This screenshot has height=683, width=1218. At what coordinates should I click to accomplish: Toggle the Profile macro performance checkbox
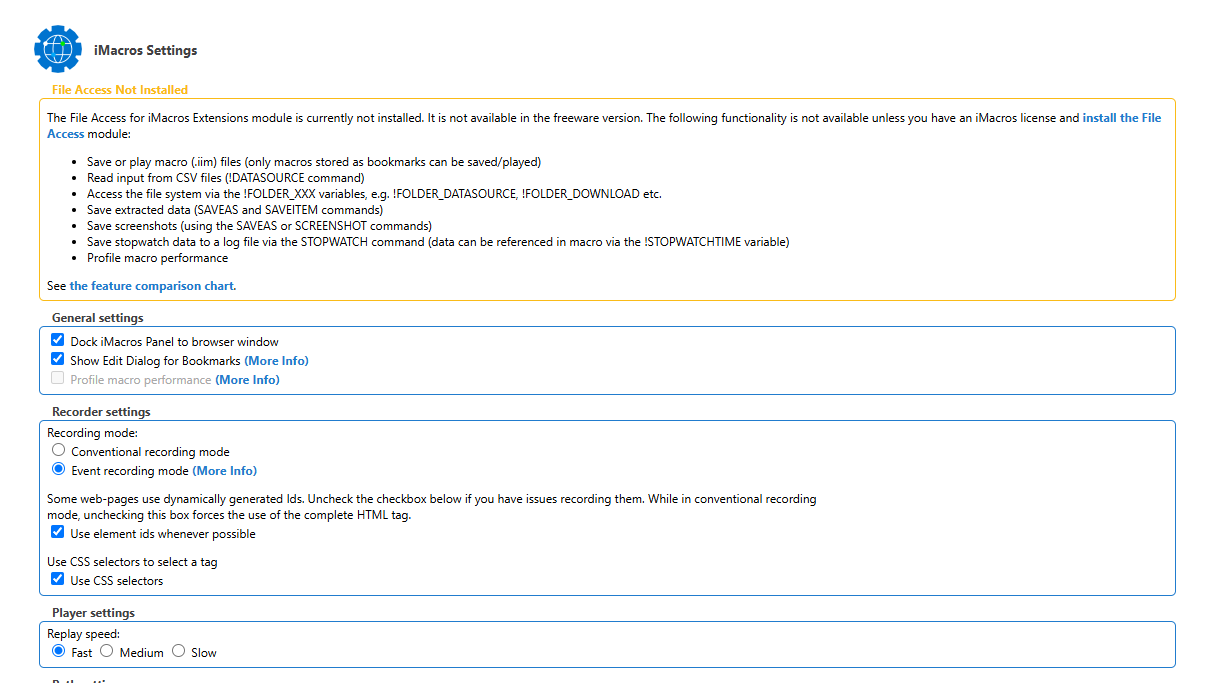click(x=58, y=378)
